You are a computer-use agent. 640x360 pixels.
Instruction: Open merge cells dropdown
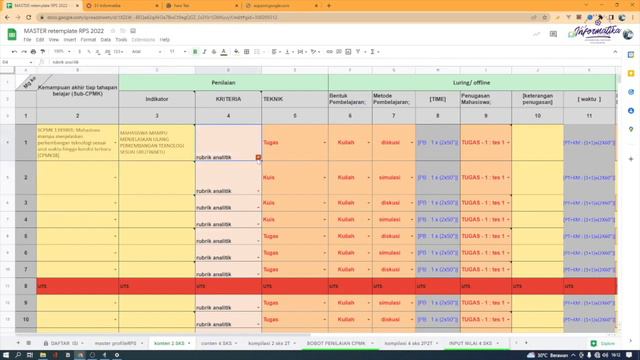pos(259,52)
